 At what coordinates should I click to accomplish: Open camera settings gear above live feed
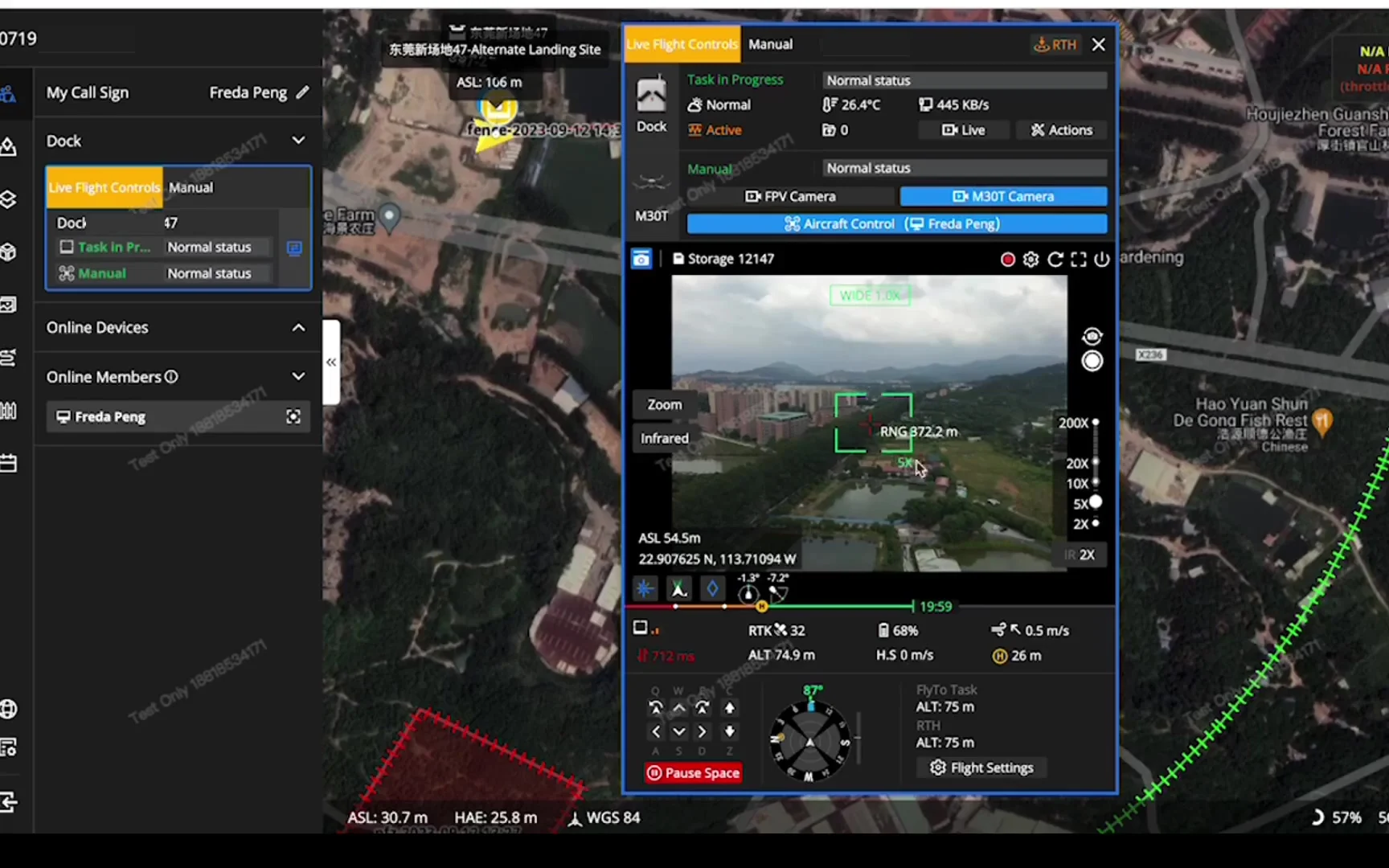(1031, 259)
